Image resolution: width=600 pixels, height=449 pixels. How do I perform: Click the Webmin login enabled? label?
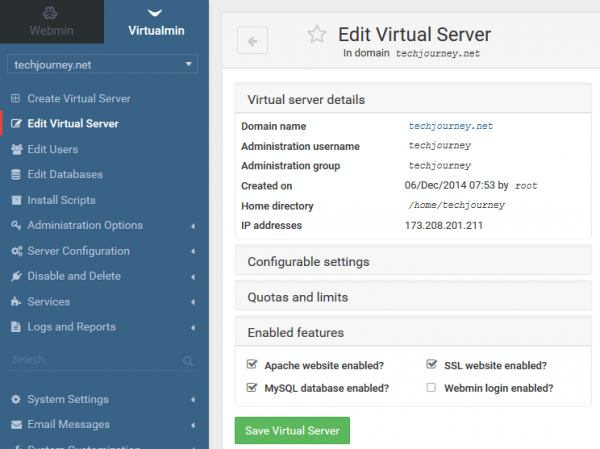click(x=499, y=388)
